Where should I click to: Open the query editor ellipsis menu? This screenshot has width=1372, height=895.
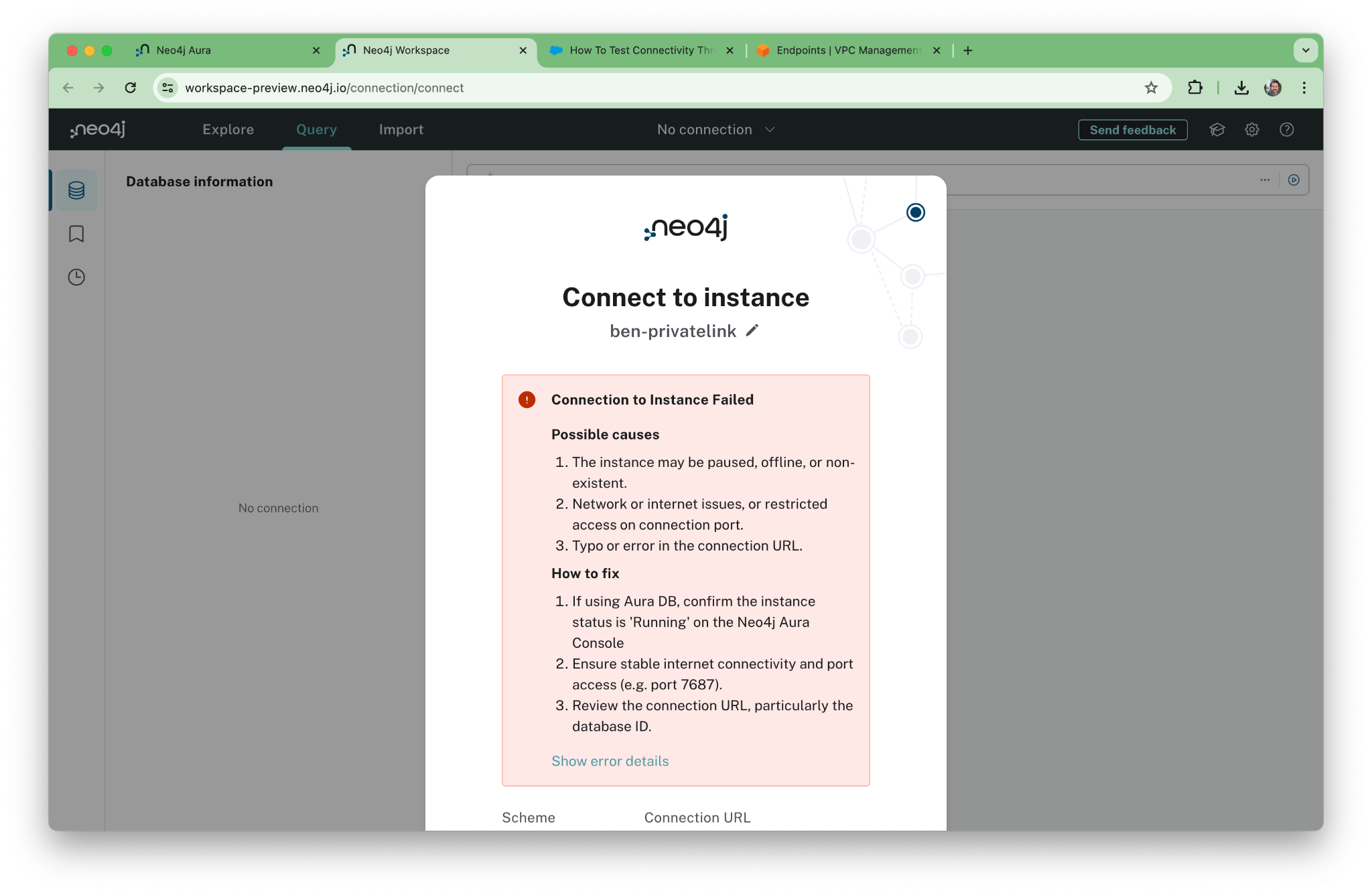tap(1265, 180)
